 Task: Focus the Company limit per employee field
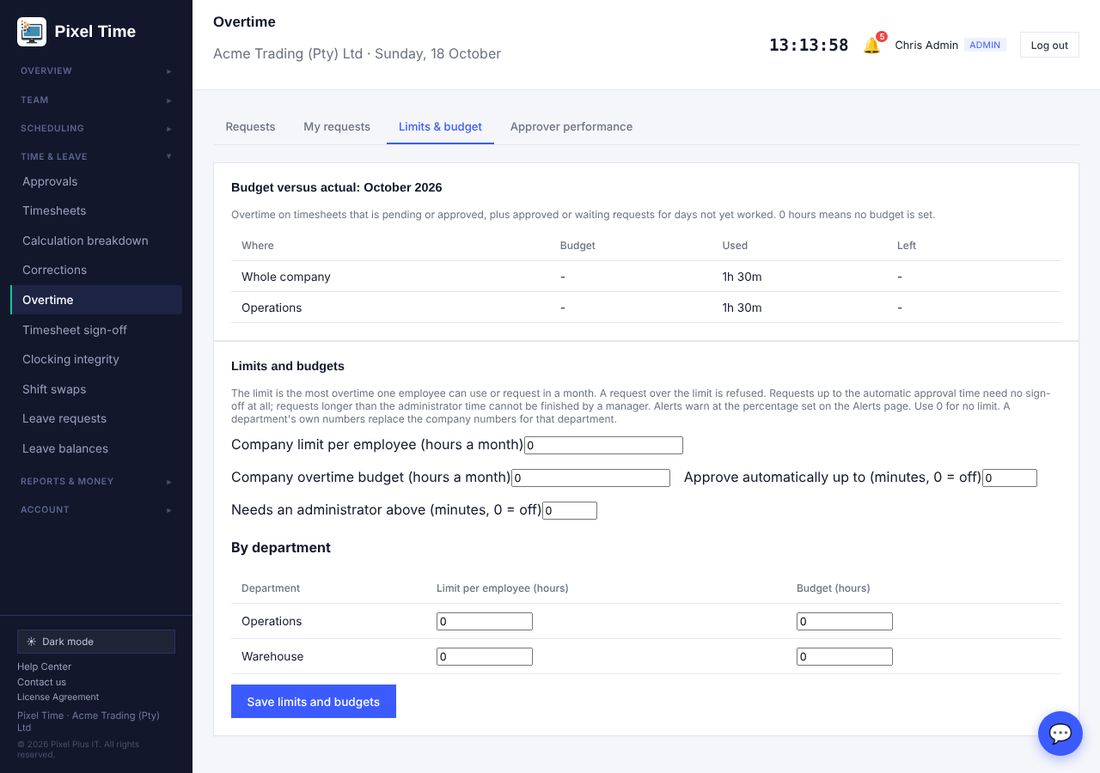click(x=603, y=445)
